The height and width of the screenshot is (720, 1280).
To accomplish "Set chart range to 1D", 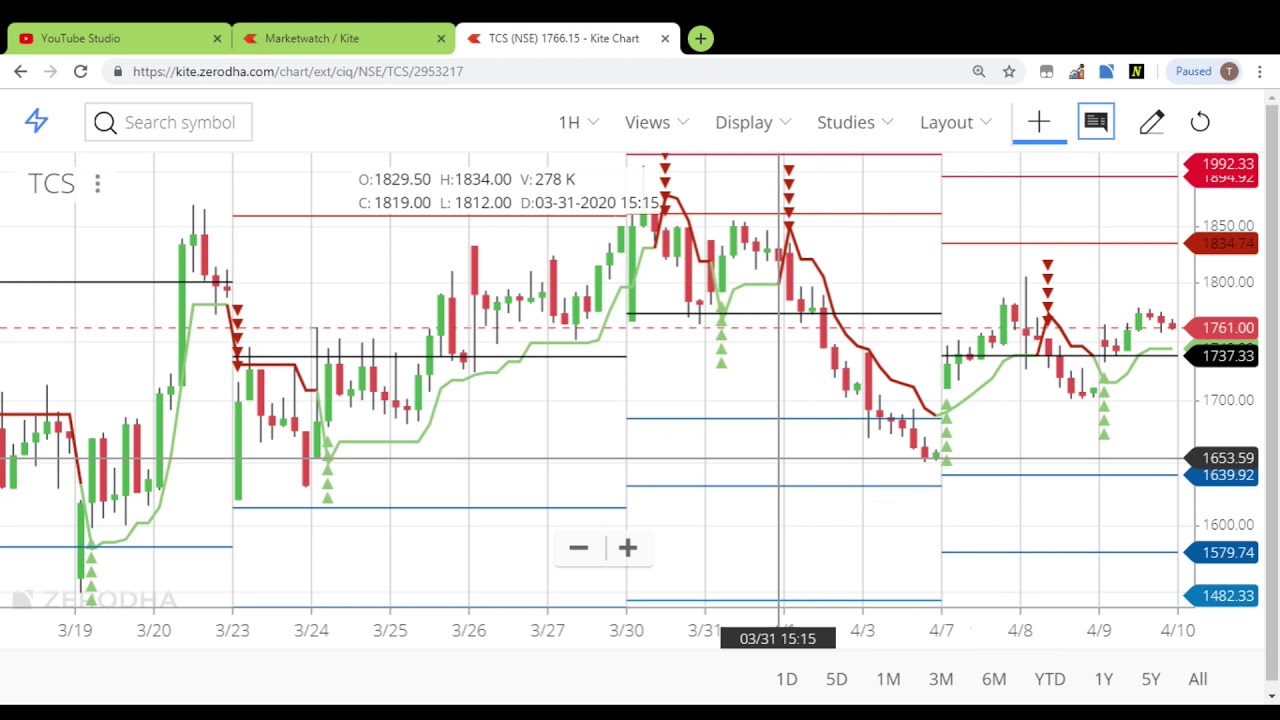I will [x=787, y=679].
